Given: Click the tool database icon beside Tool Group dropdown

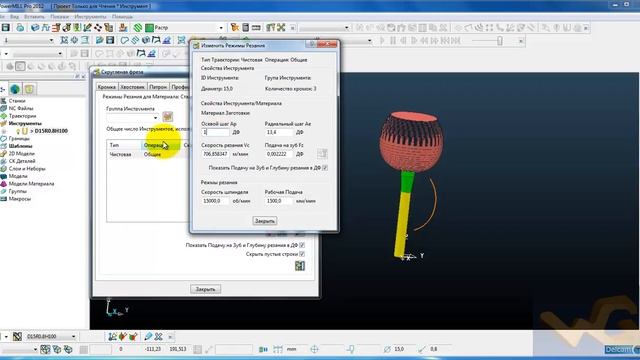Looking at the screenshot, I should pos(168,117).
